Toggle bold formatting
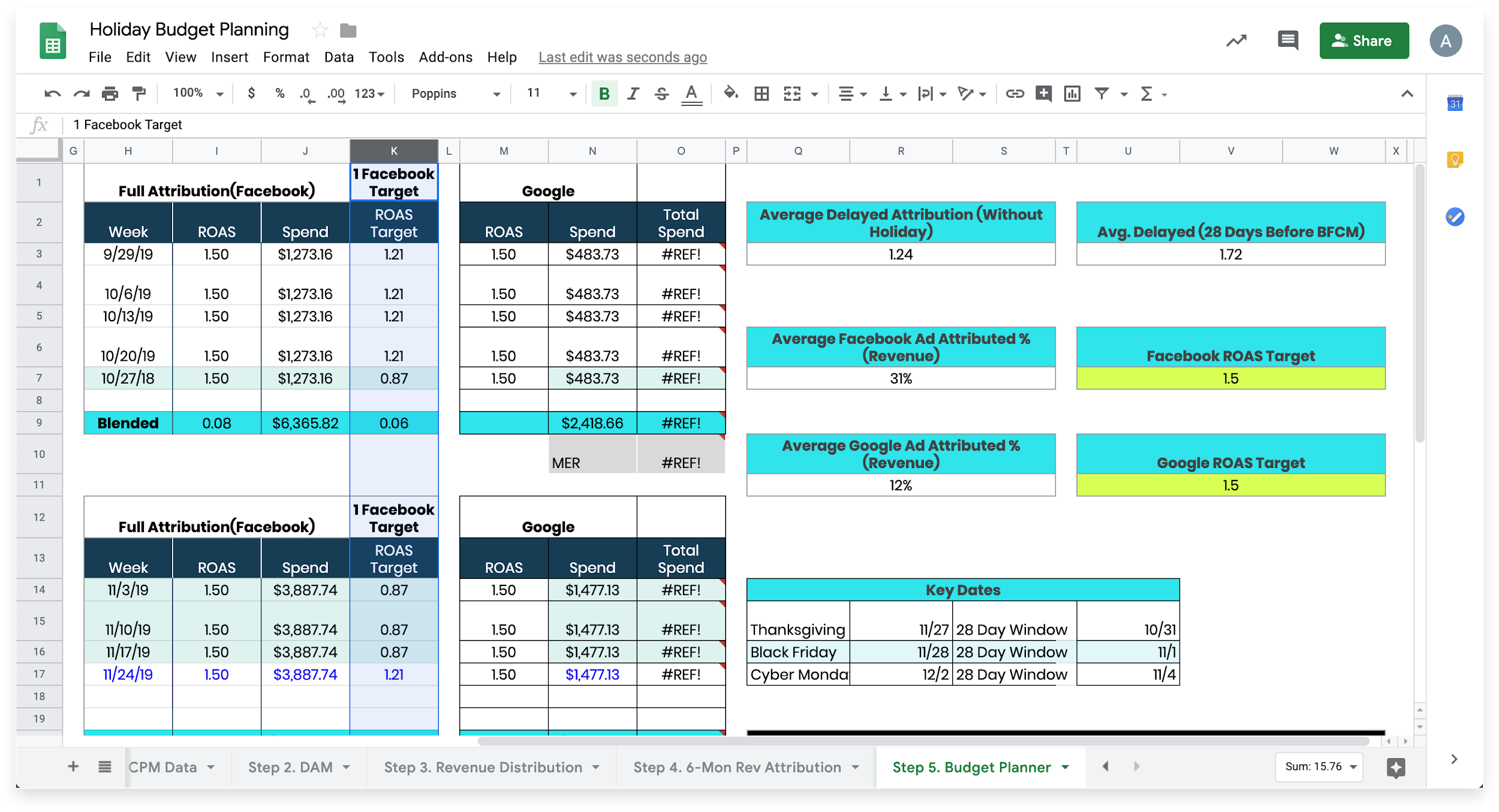The width and height of the screenshot is (1499, 812). [x=604, y=93]
